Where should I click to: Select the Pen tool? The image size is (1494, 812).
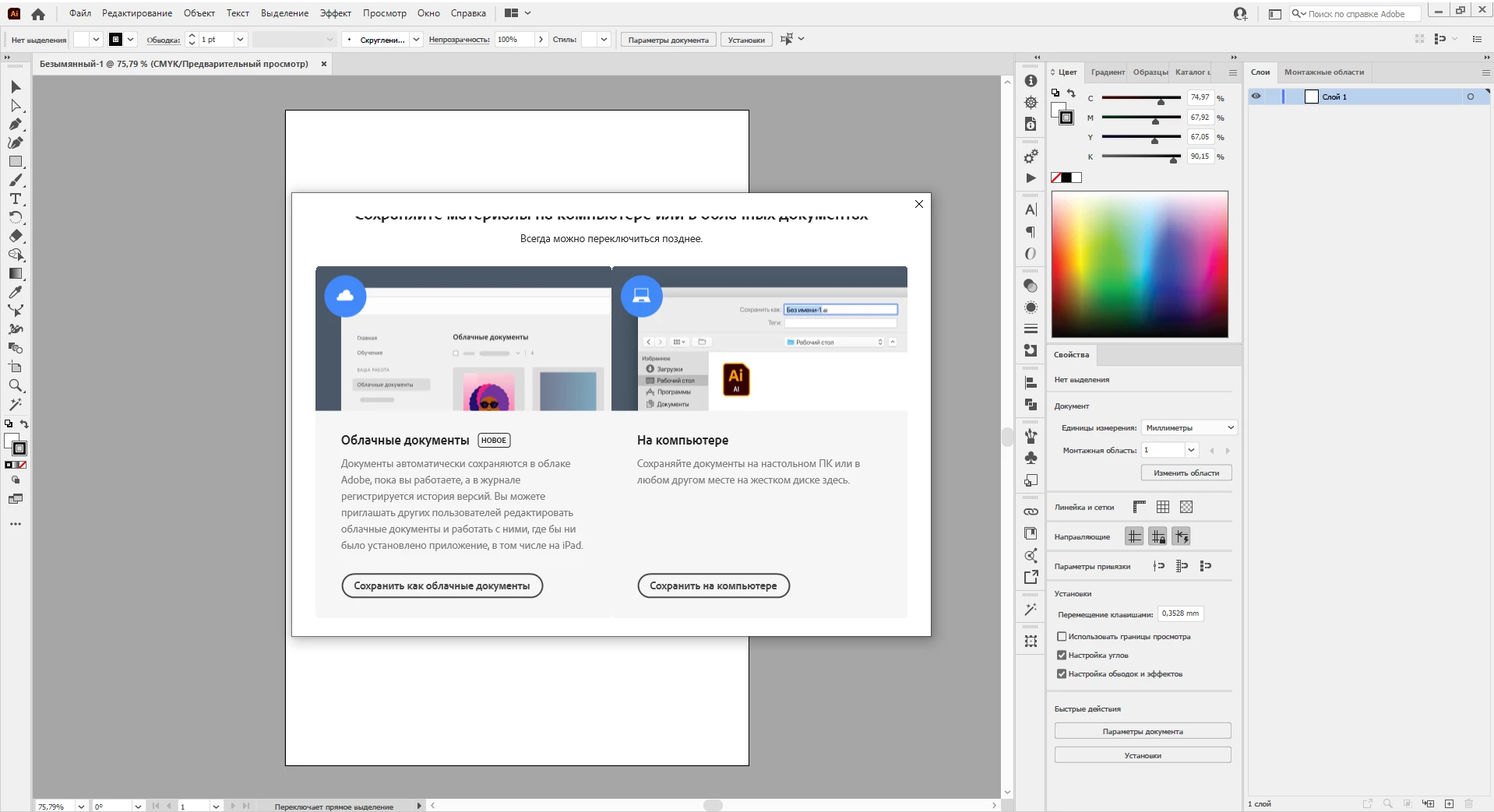coord(16,124)
